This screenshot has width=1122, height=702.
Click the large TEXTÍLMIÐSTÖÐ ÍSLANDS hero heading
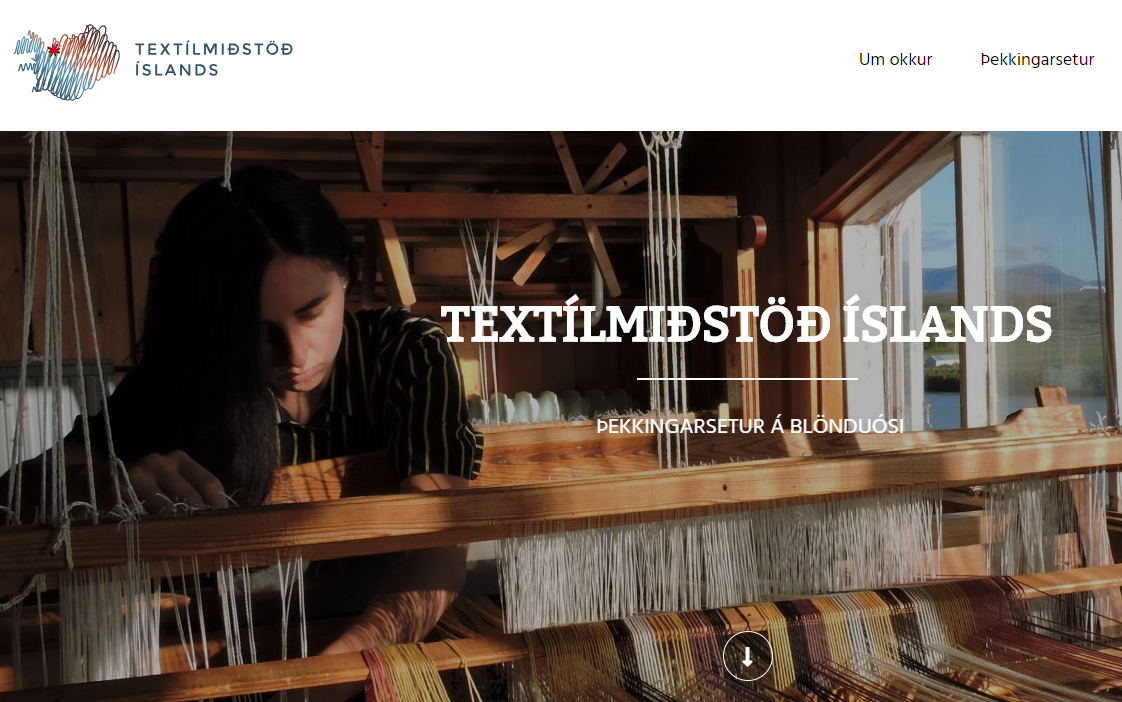click(746, 323)
